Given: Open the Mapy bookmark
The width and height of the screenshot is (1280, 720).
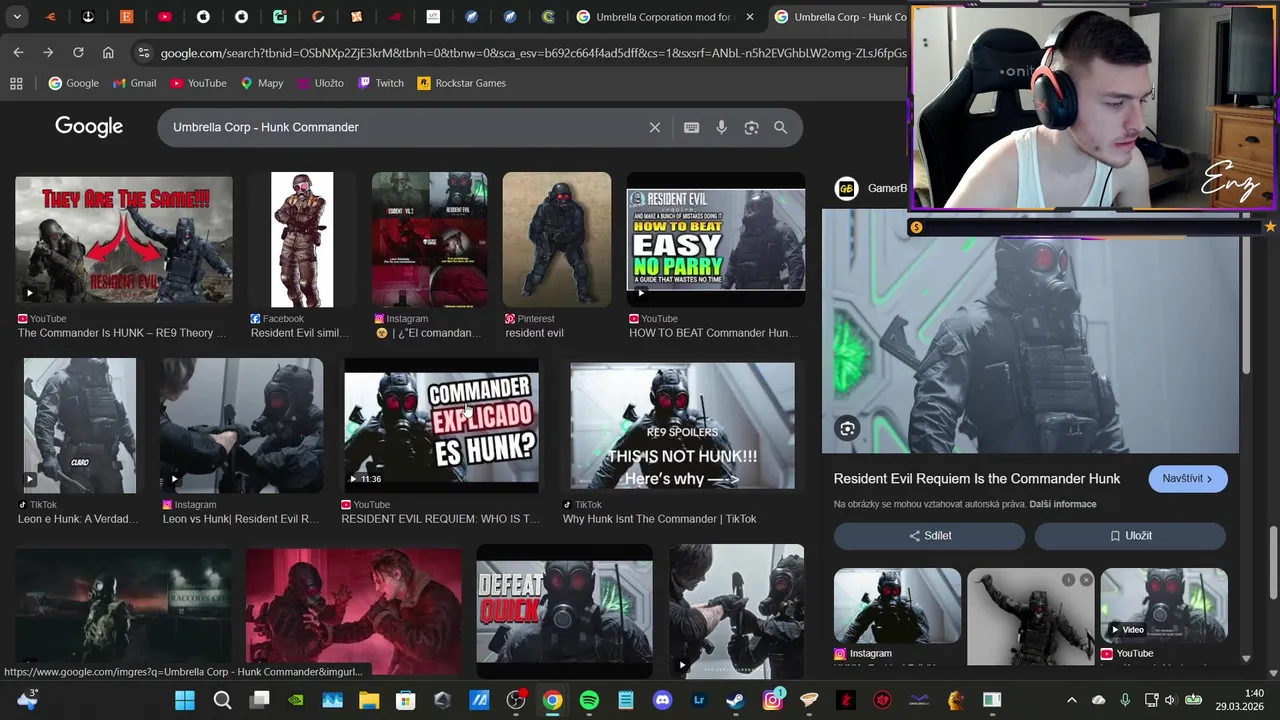Looking at the screenshot, I should click(x=262, y=83).
